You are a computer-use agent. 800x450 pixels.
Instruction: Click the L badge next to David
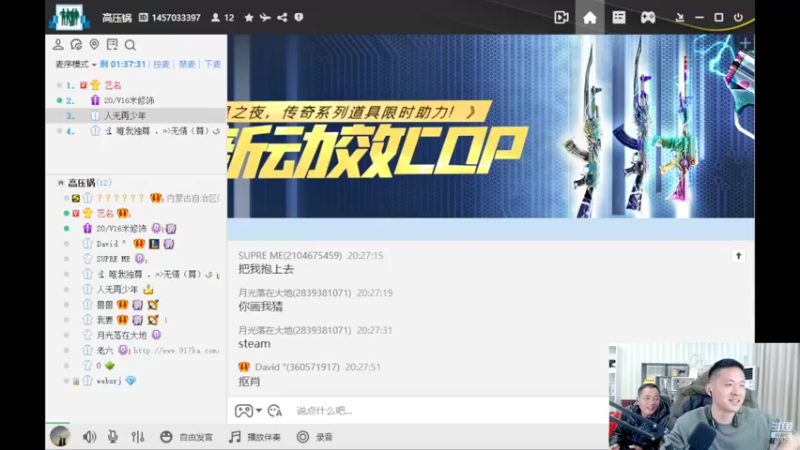pyautogui.click(x=154, y=244)
